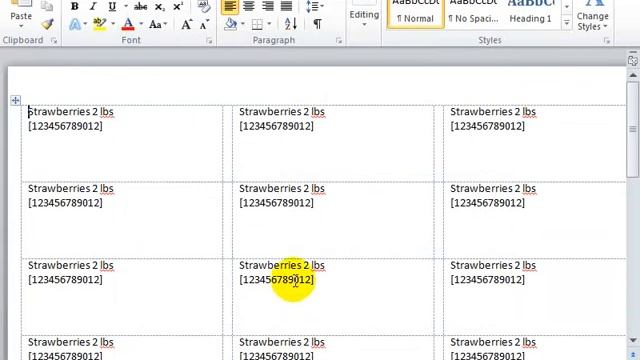This screenshot has height=360, width=640.
Task: Center the text
Action: click(x=249, y=6)
